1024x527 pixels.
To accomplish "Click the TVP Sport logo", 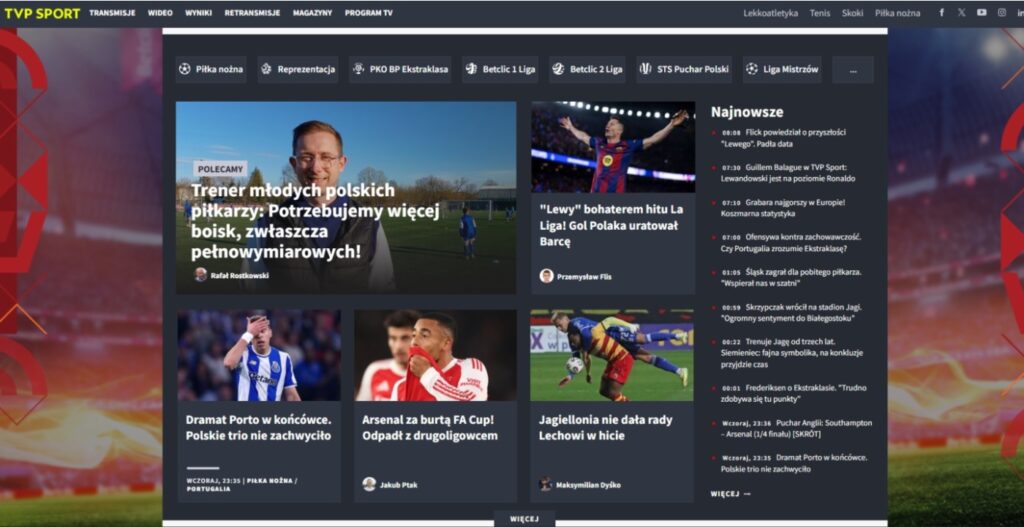I will tap(40, 13).
